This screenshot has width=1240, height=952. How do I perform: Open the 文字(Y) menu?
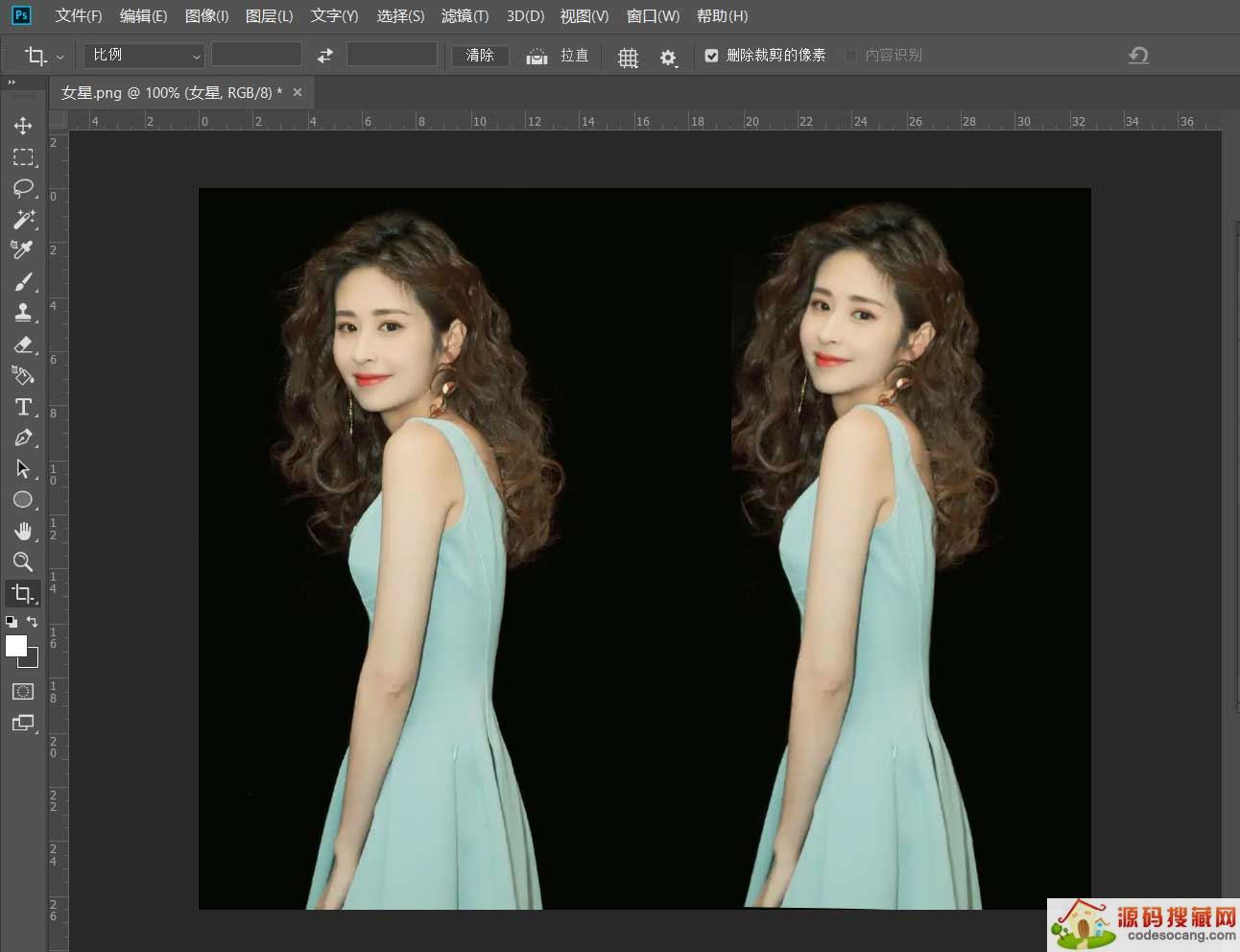pos(334,16)
